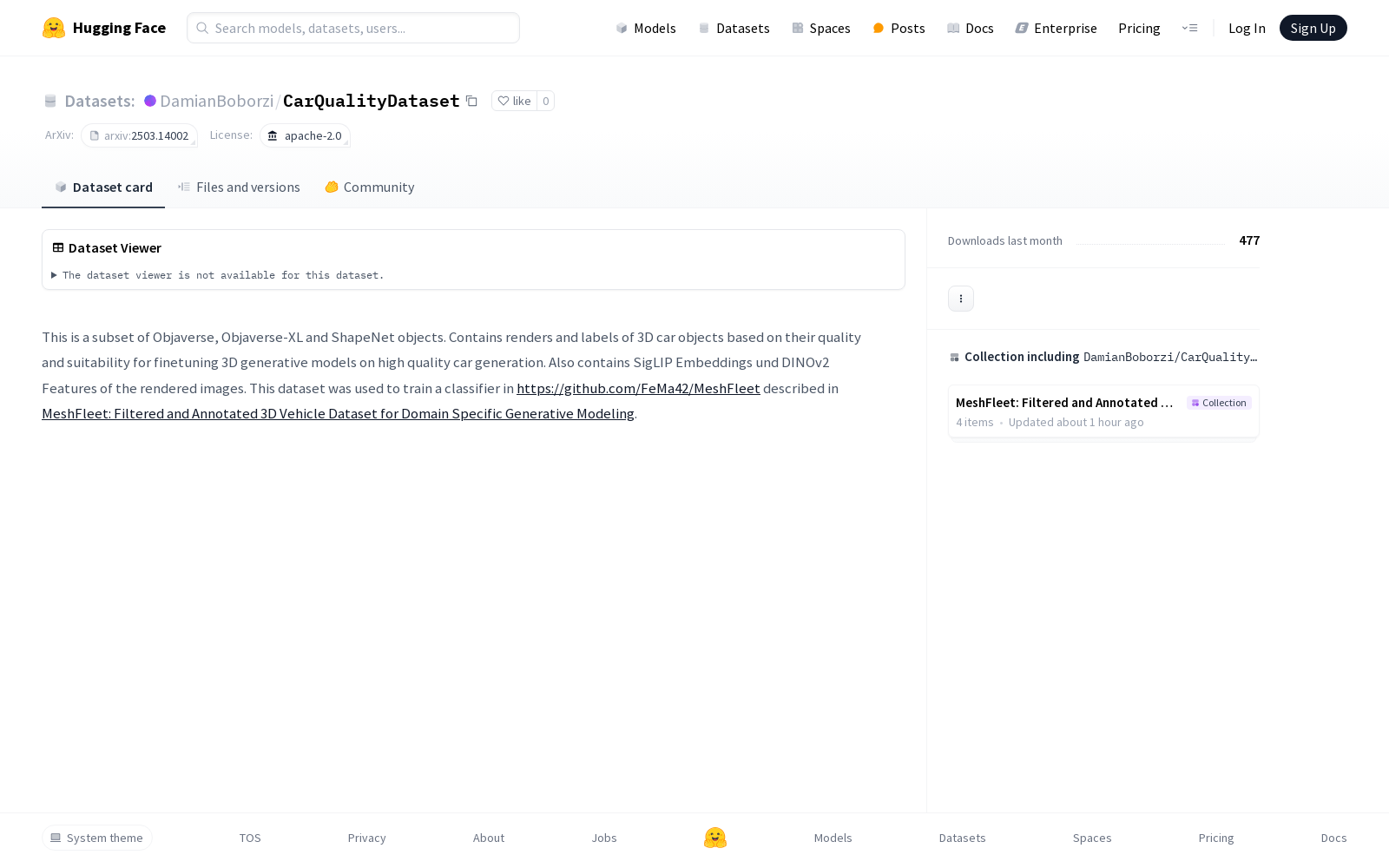1389x868 pixels.
Task: Open Datasets in the top navigation
Action: (x=734, y=28)
